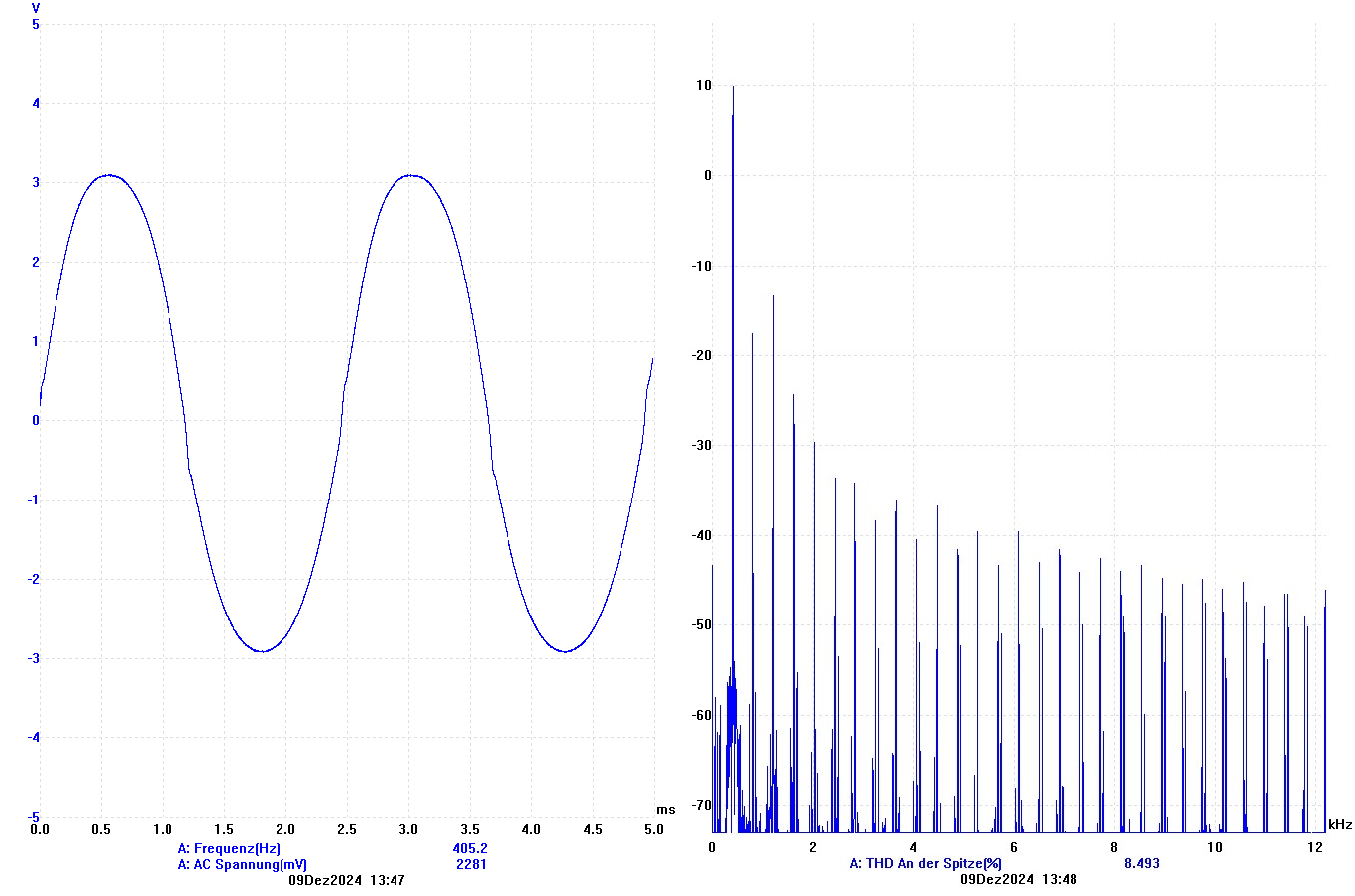The height and width of the screenshot is (896, 1355).
Task: Click the 13:48 timestamp under the spectrum
Action: tap(1059, 879)
